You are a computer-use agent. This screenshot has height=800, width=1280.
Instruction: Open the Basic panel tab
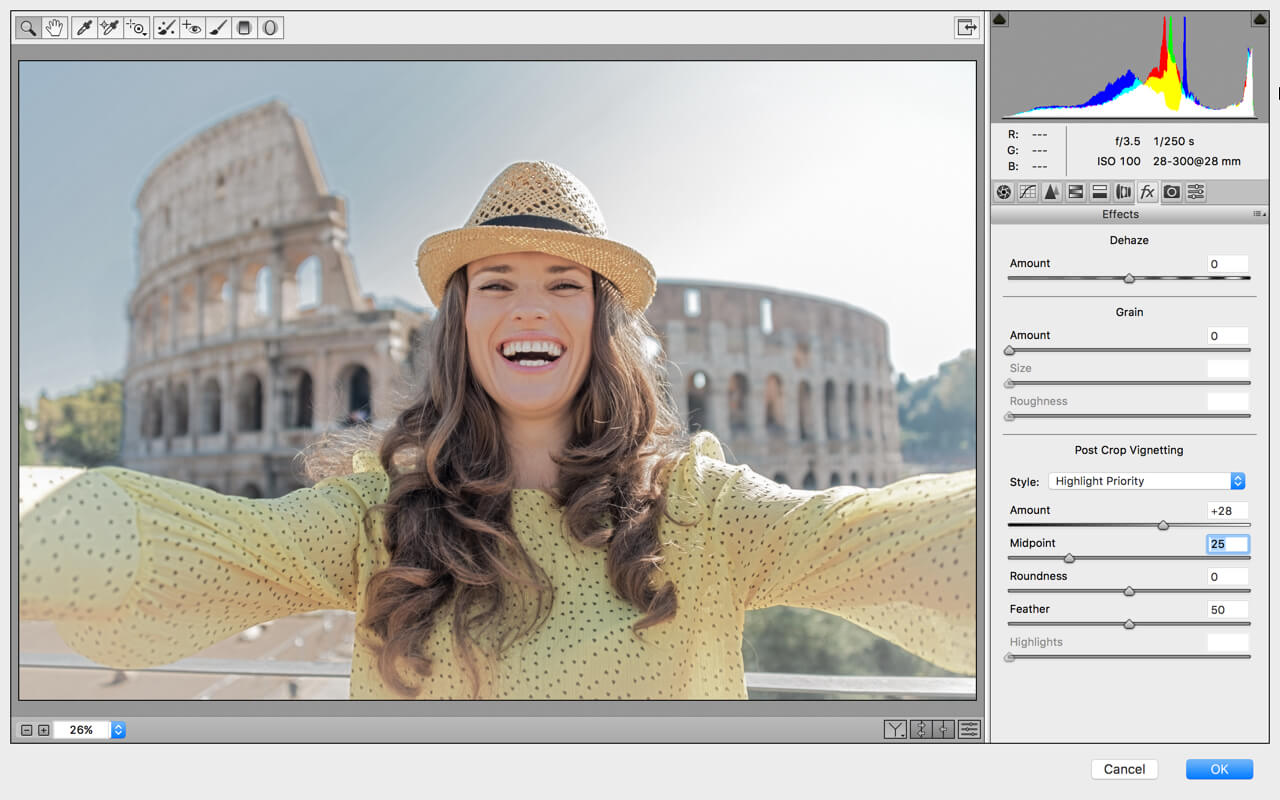(x=1003, y=192)
